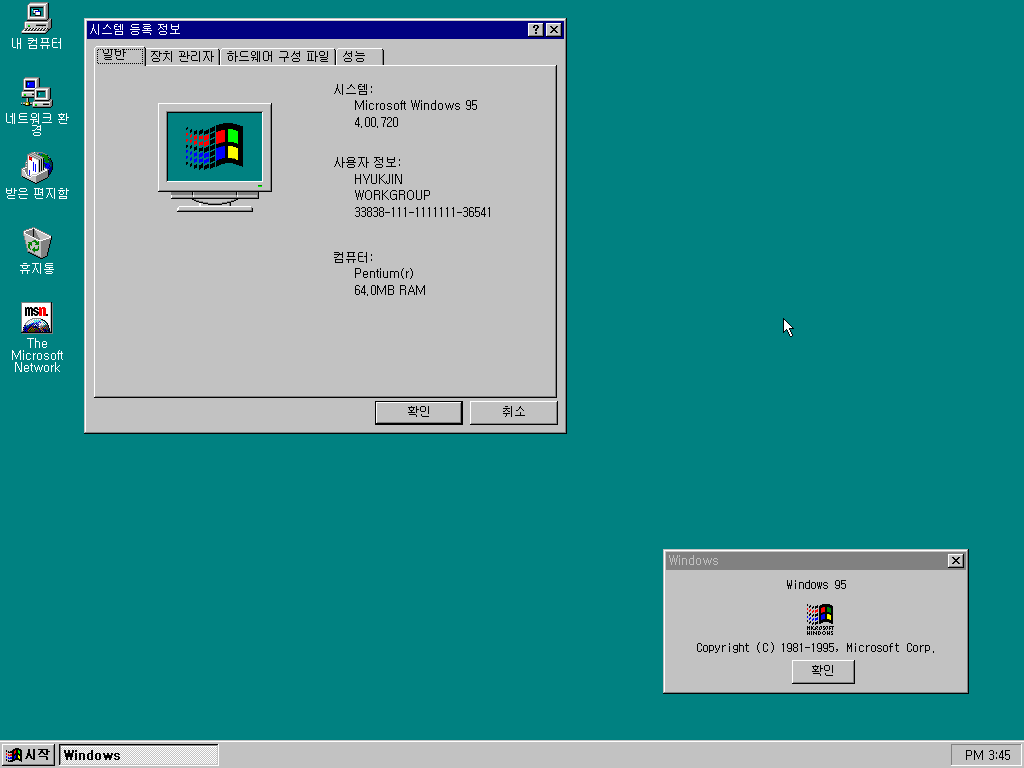Click the Pentium(r) processor text
This screenshot has height=768, width=1024.
383,274
